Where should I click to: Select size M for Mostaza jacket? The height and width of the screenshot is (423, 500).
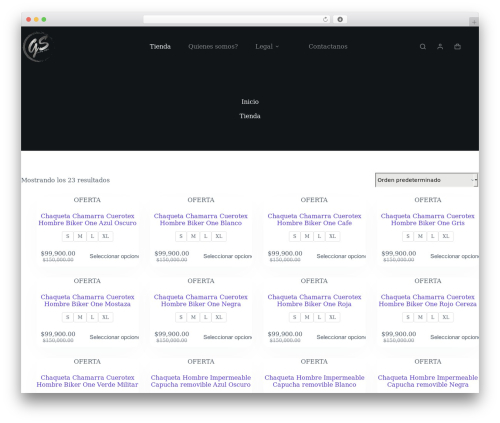tap(80, 317)
